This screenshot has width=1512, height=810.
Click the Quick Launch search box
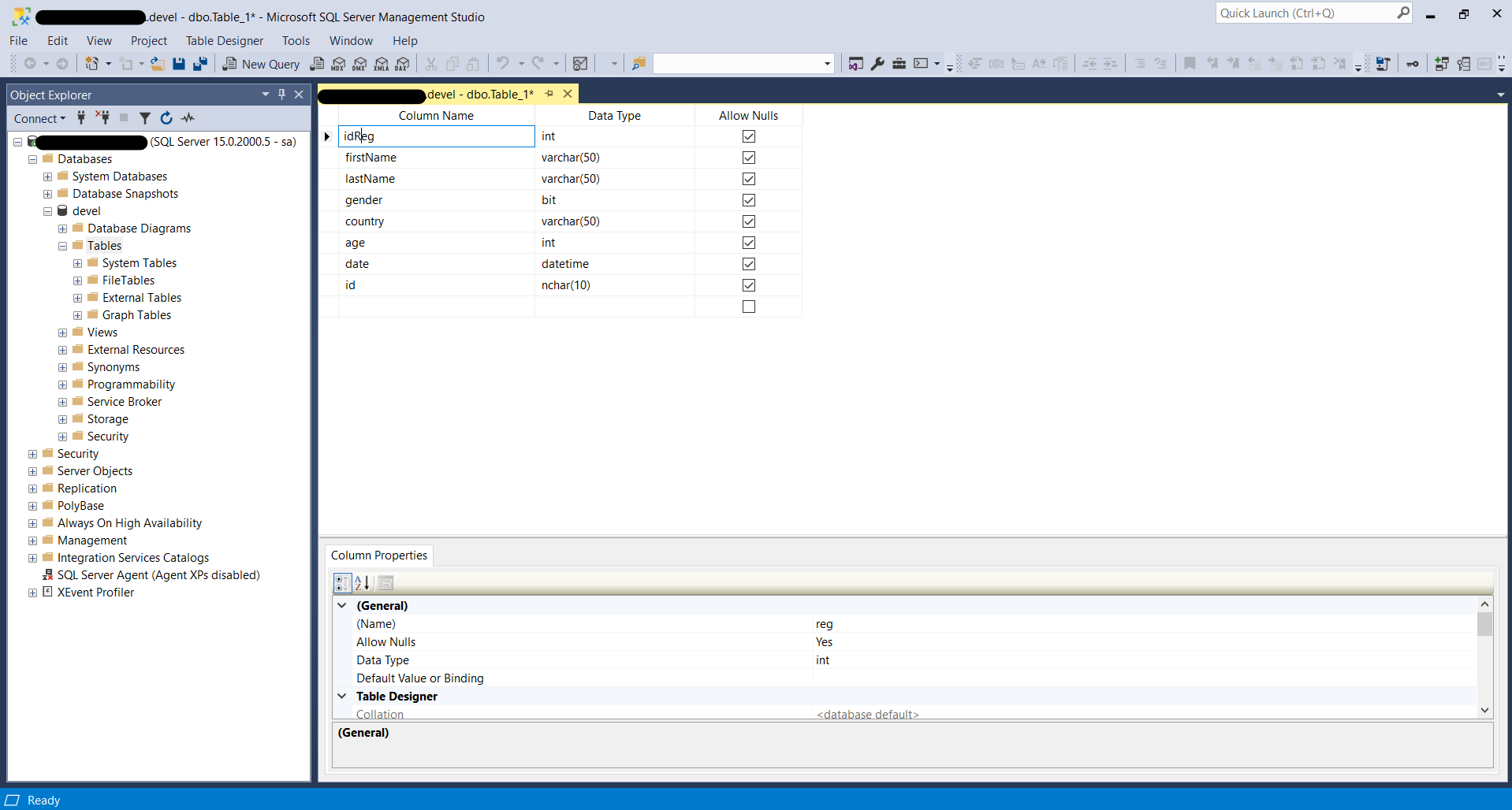(x=1305, y=13)
